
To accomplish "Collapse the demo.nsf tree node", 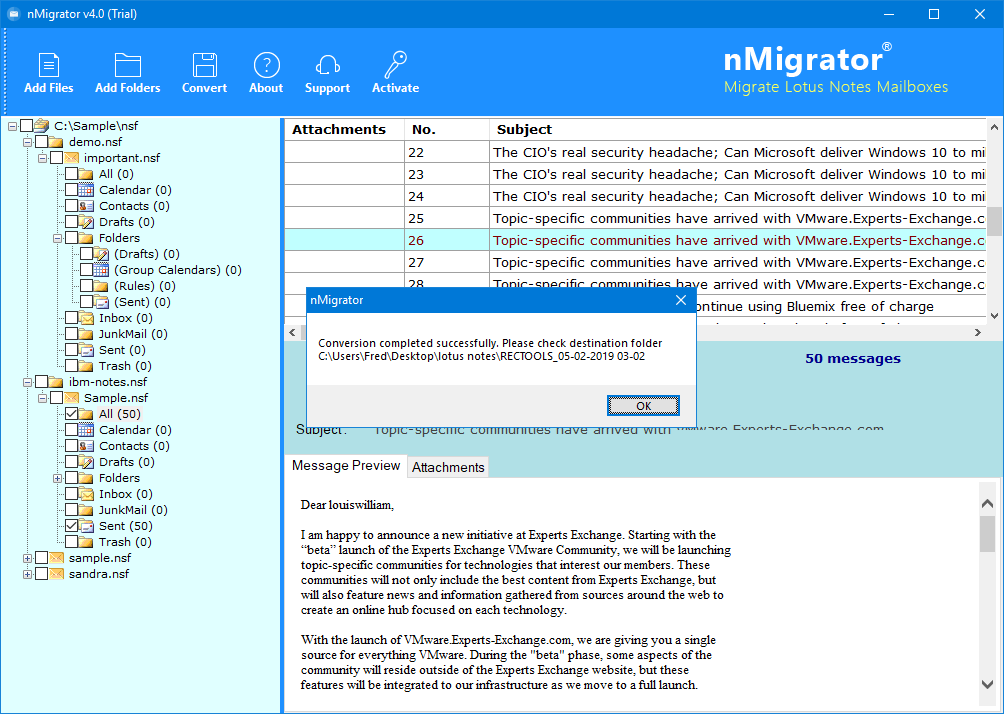I will [27, 142].
